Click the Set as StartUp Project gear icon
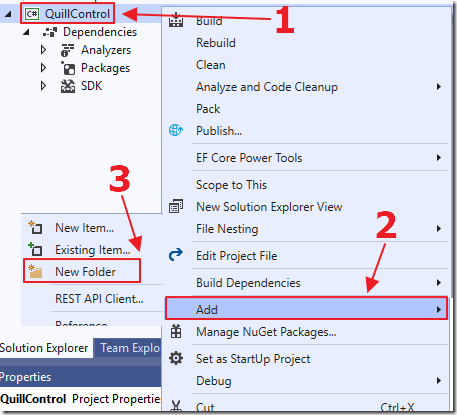The image size is (457, 415). [x=176, y=358]
